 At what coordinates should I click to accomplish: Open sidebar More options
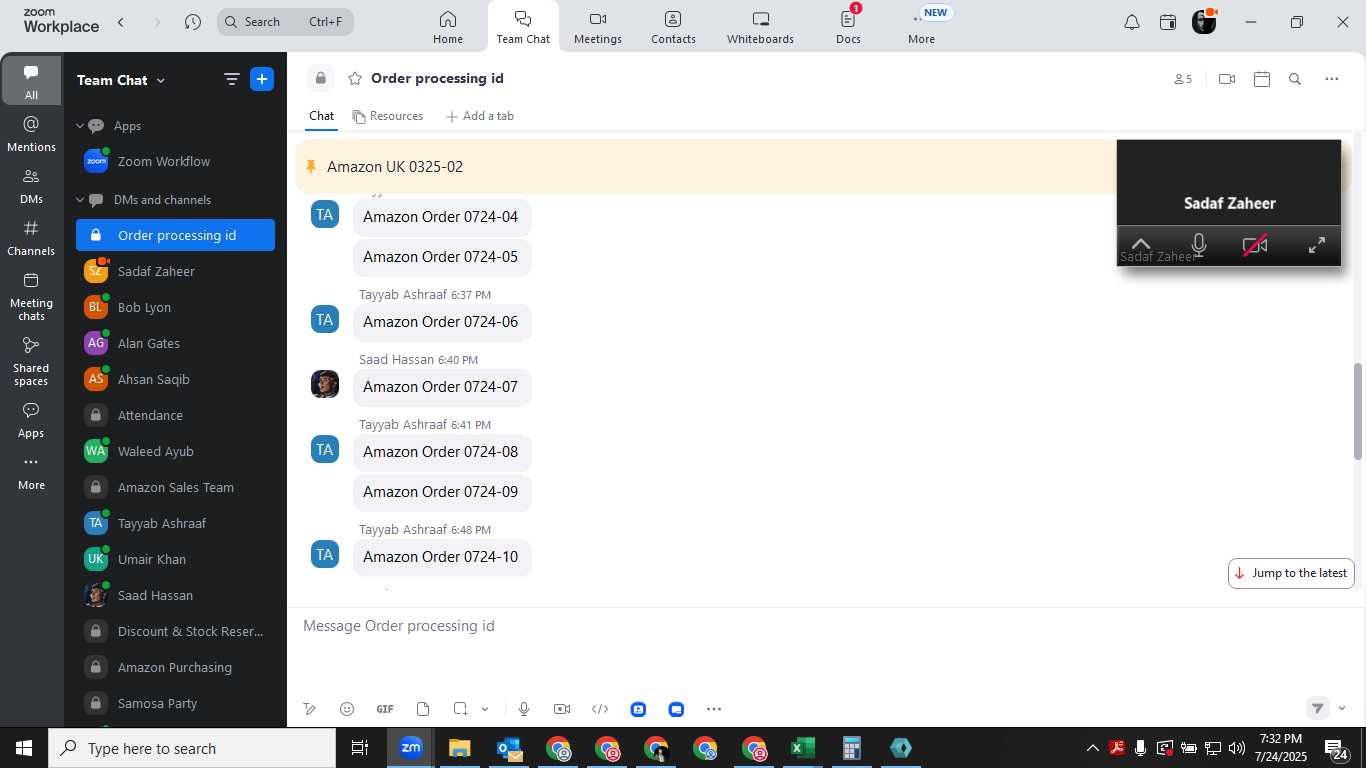(31, 472)
